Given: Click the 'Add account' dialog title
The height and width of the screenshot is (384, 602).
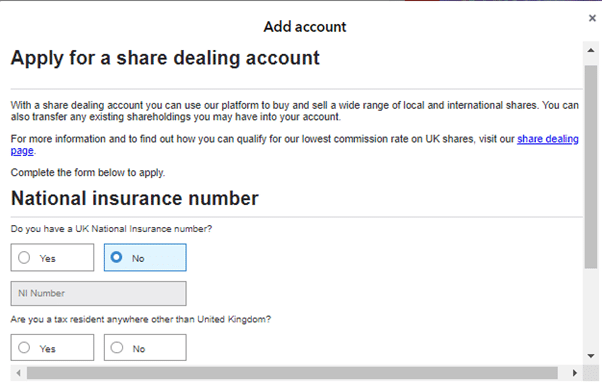Looking at the screenshot, I should click(x=305, y=26).
